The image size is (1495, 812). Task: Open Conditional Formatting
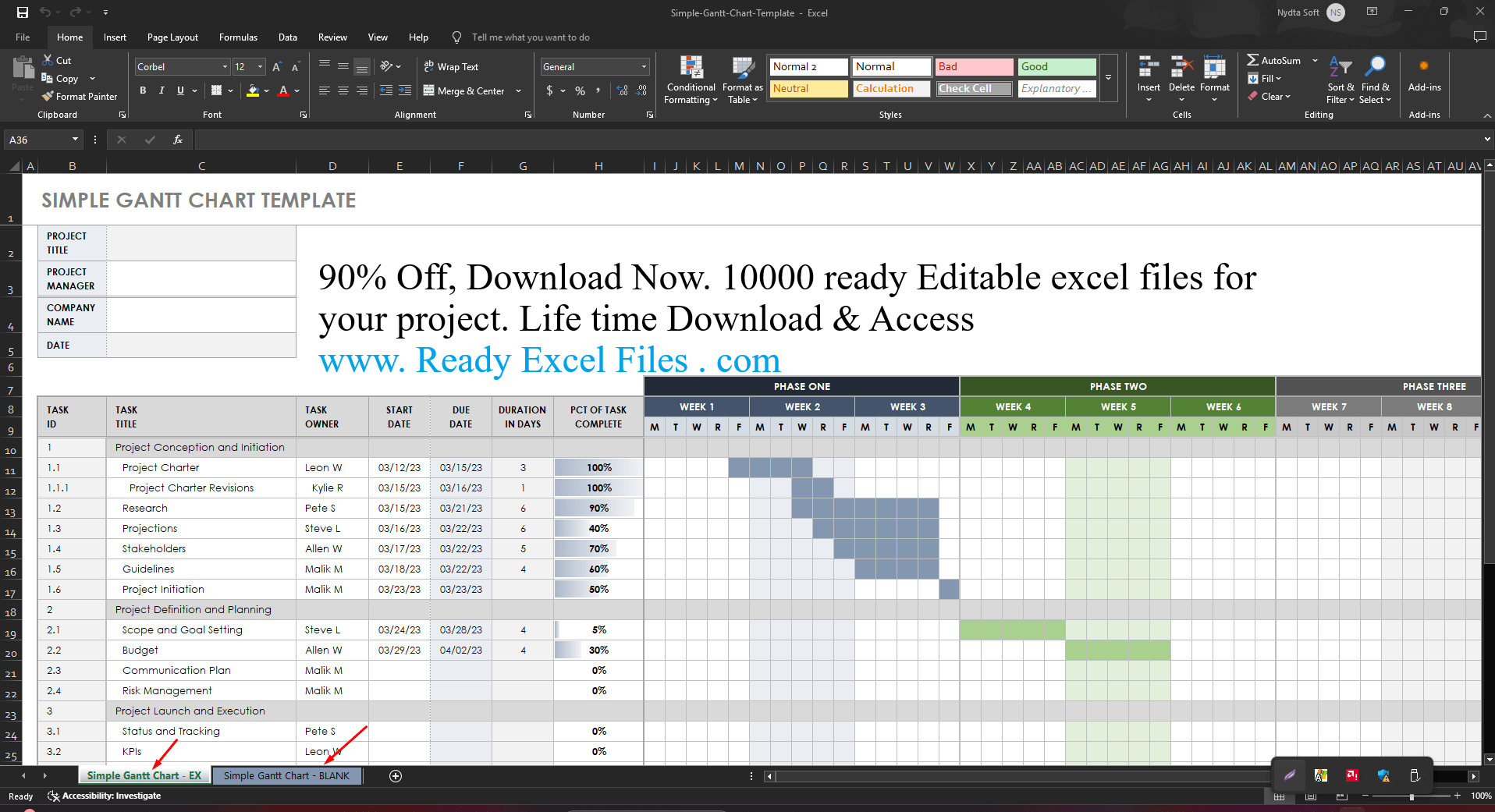691,80
